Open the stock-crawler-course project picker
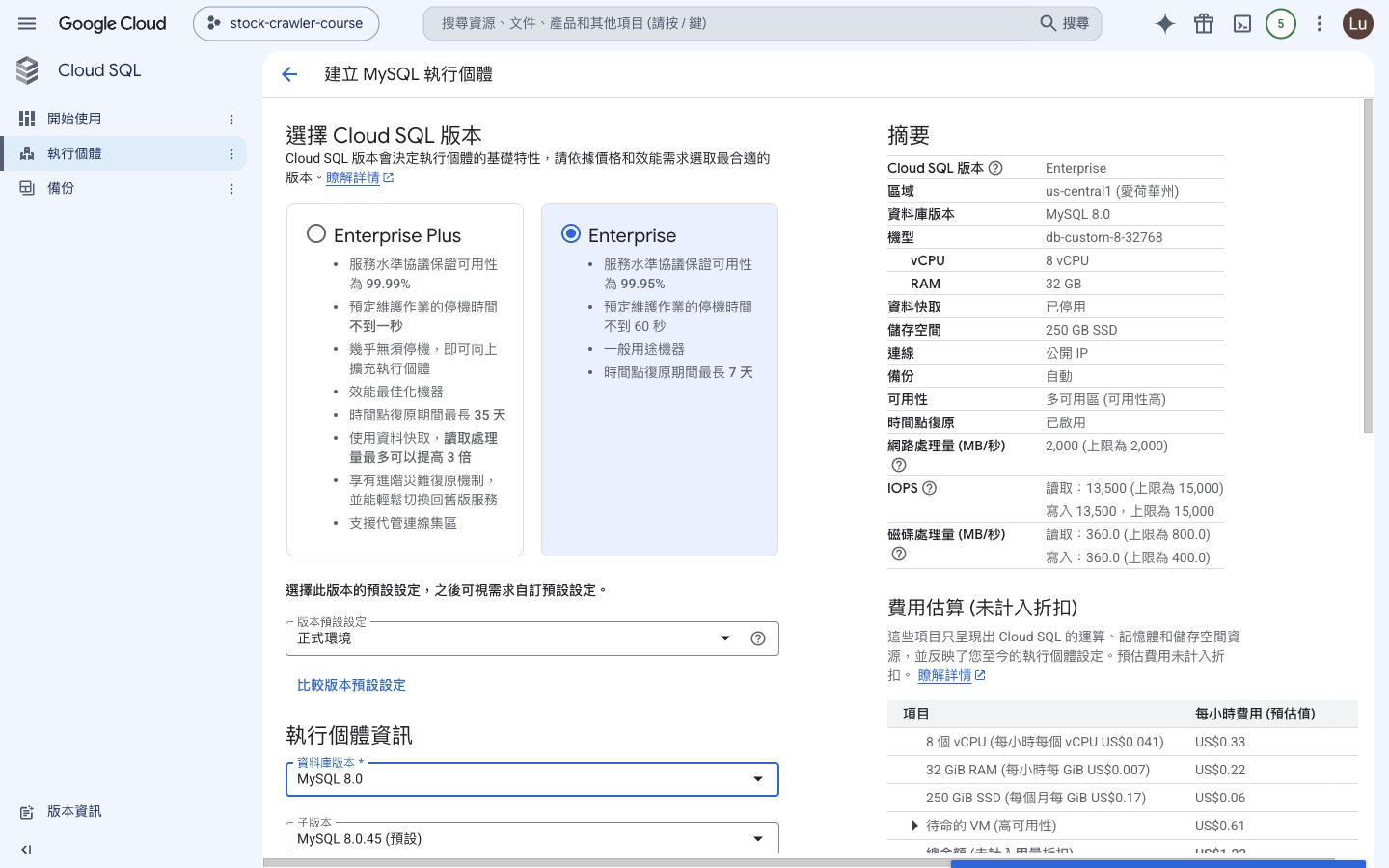Screen dimensions: 1389x868 286,23
